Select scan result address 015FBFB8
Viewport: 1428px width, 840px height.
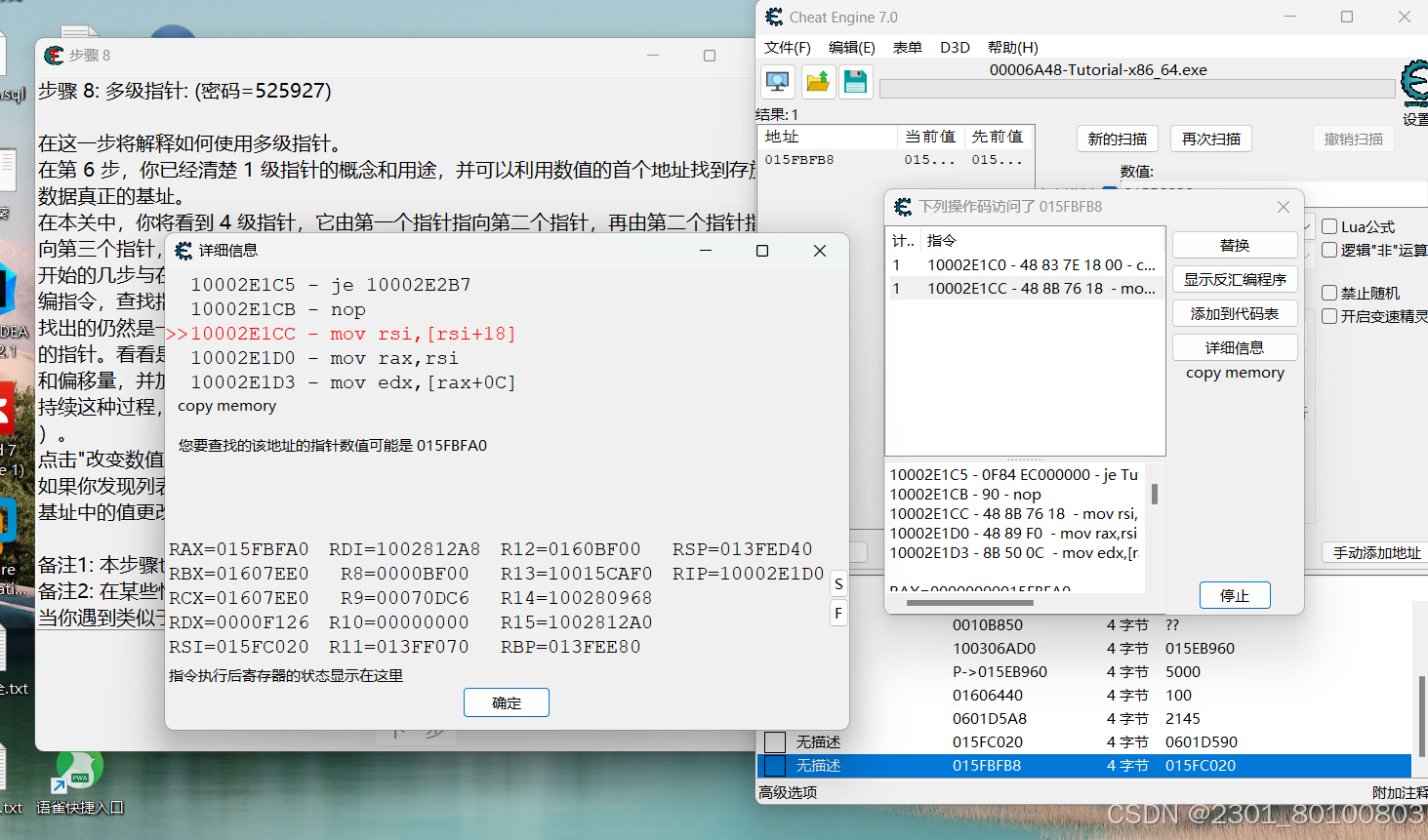pos(895,160)
